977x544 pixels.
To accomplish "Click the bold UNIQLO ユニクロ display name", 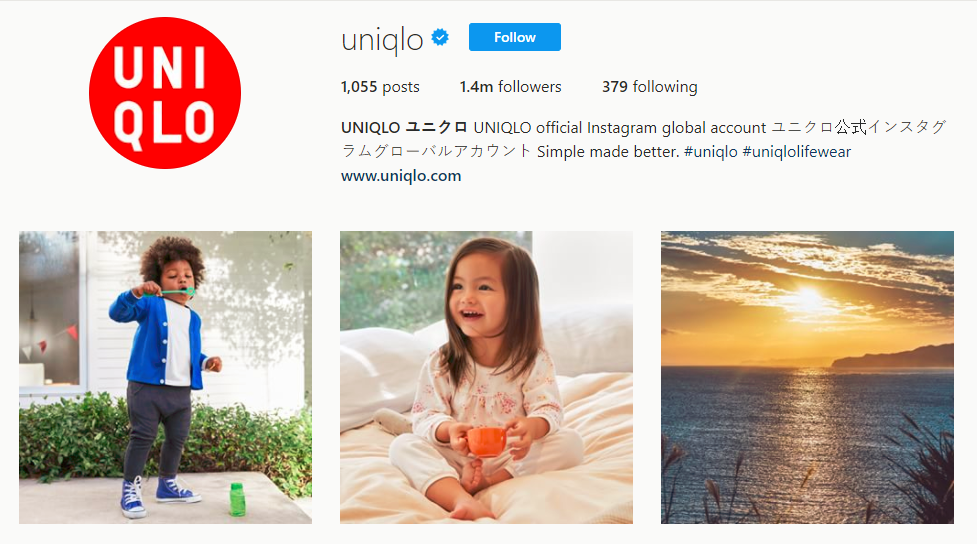I will click(404, 127).
